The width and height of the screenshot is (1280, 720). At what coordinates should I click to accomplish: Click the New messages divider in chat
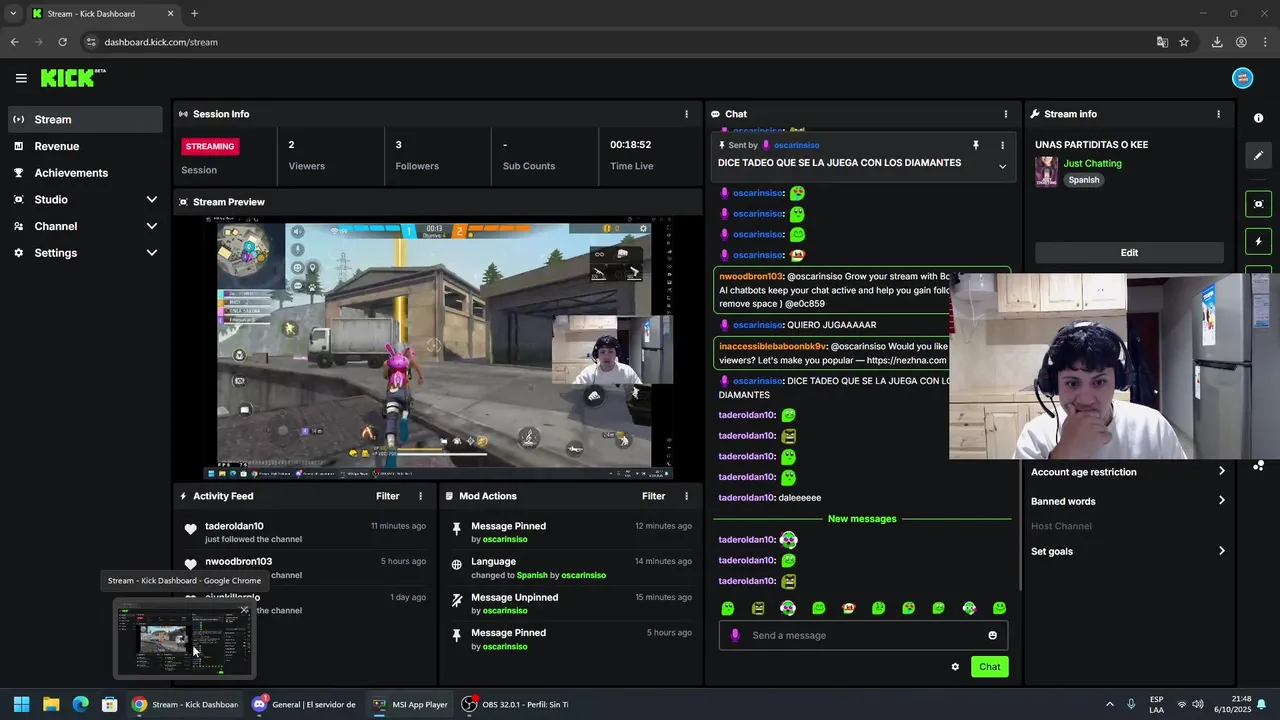(862, 519)
